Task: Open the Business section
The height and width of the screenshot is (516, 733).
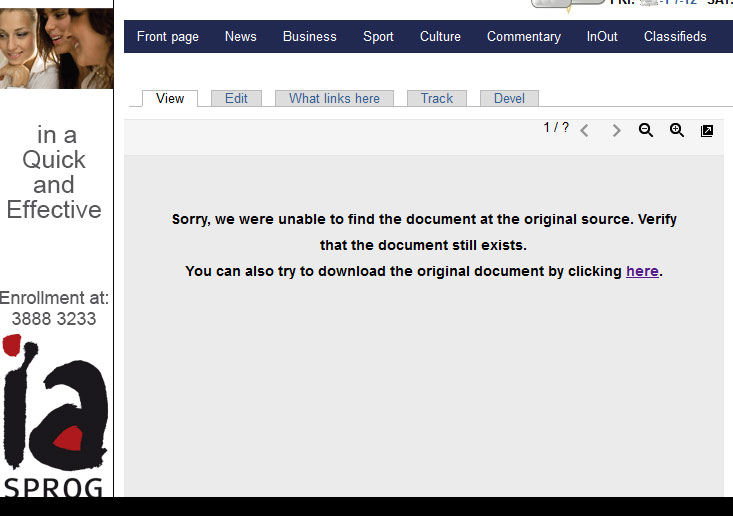Action: (309, 36)
